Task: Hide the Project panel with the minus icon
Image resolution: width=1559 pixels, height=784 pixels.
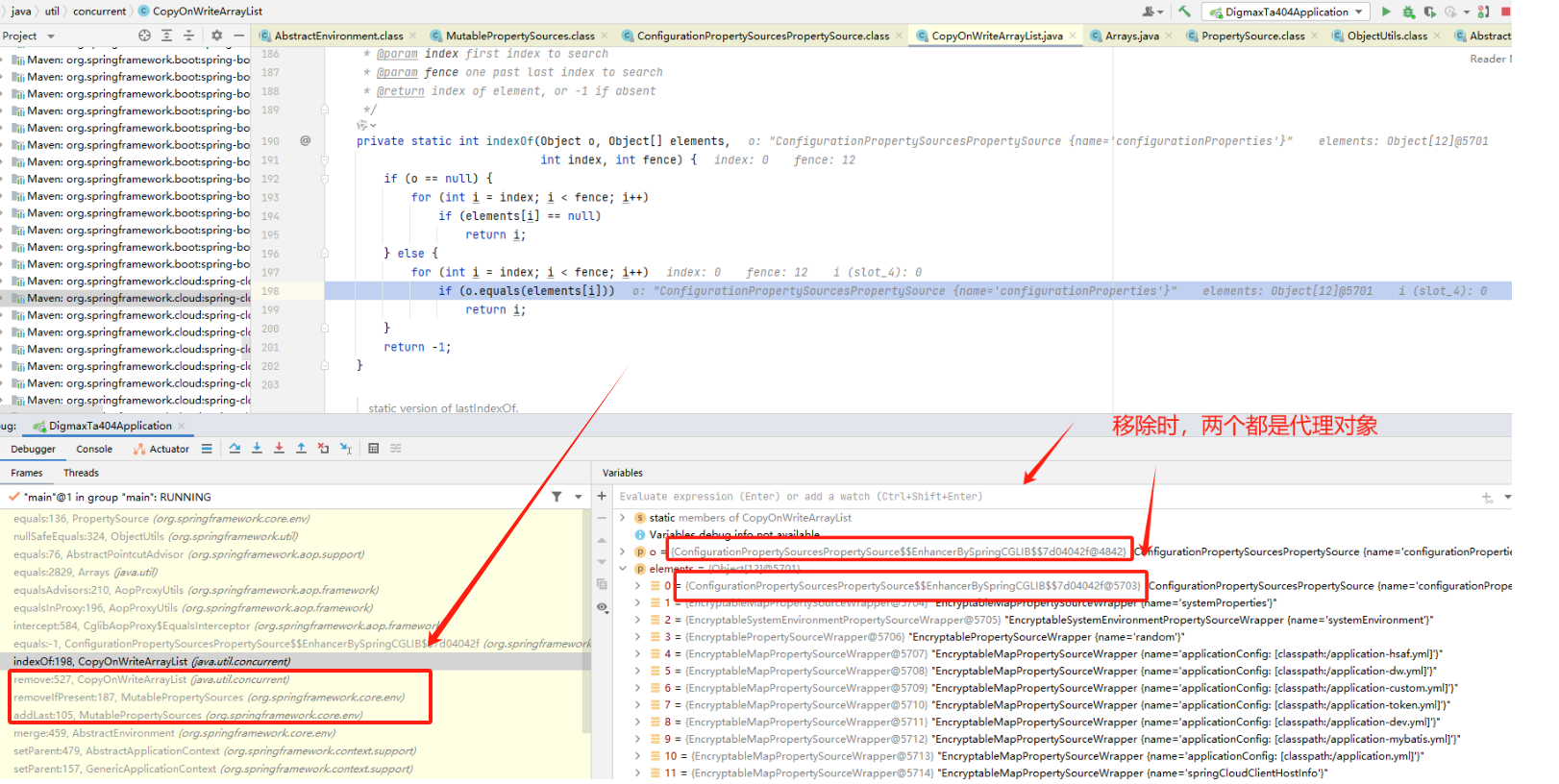Action: click(238, 36)
